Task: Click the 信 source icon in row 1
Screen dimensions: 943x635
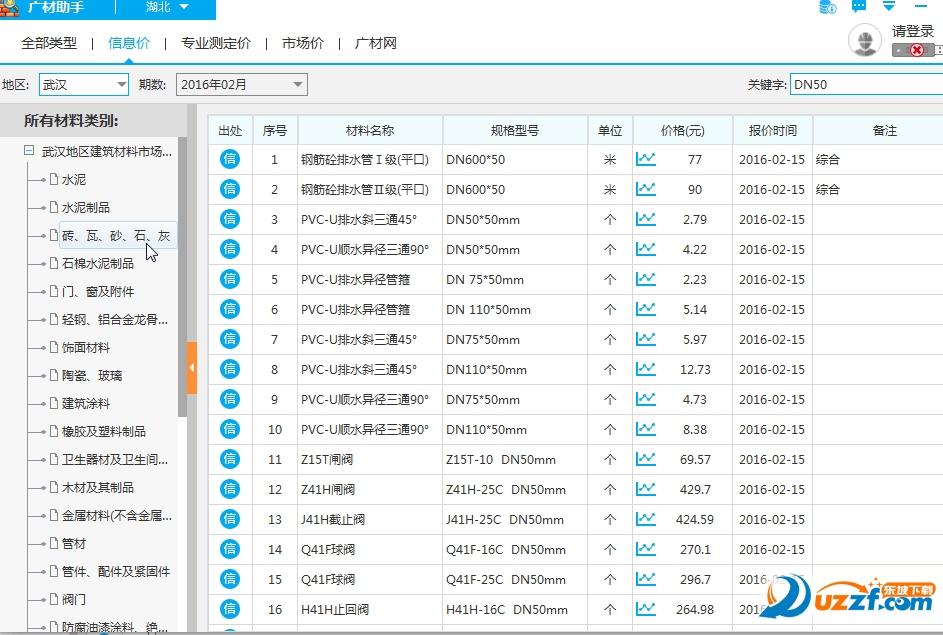Action: tap(230, 159)
